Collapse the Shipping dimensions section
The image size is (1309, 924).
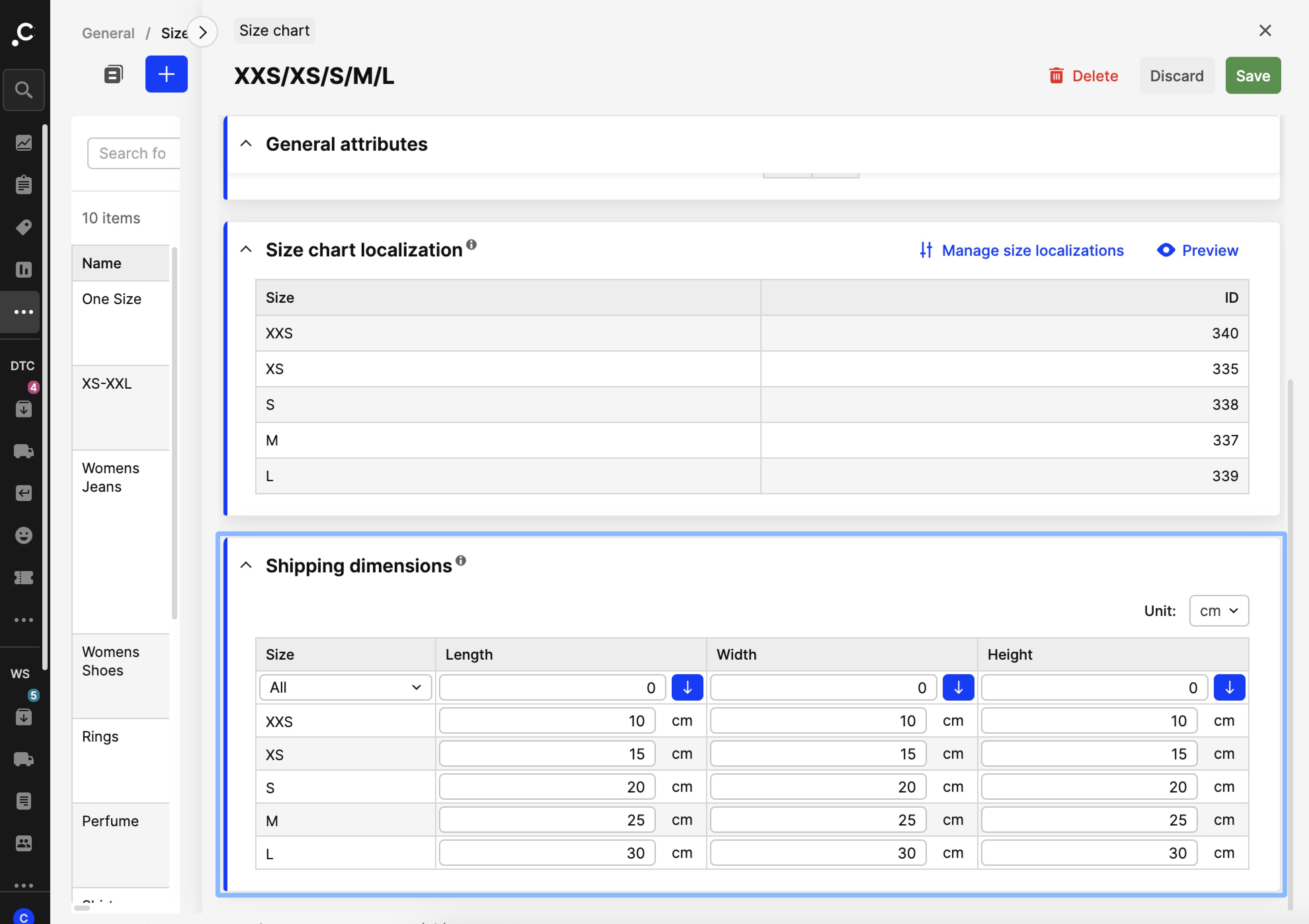[x=246, y=565]
